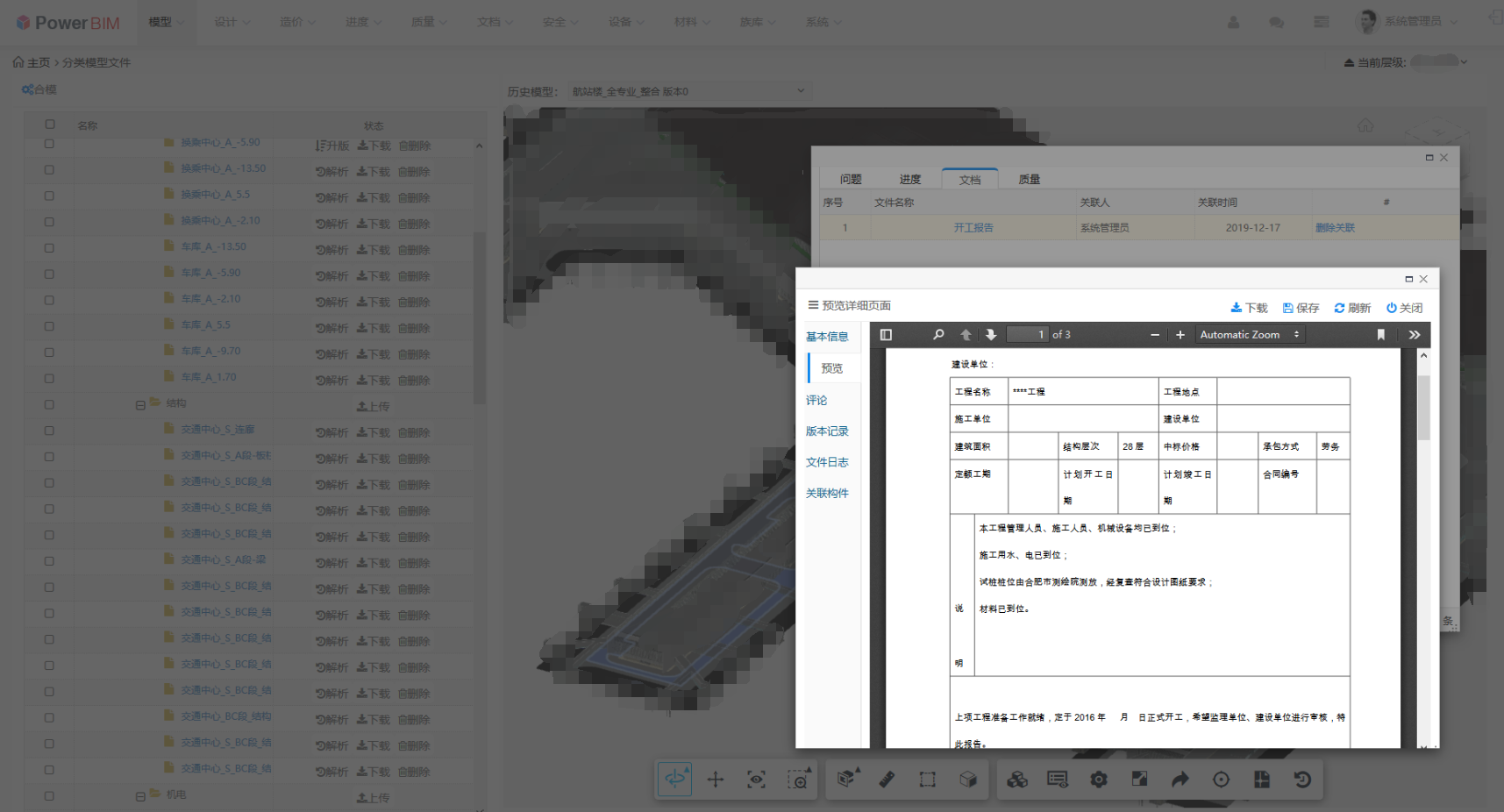The image size is (1504, 812).
Task: Tick the checkbox for 交通中心_S_连廊 row
Action: pyautogui.click(x=49, y=431)
